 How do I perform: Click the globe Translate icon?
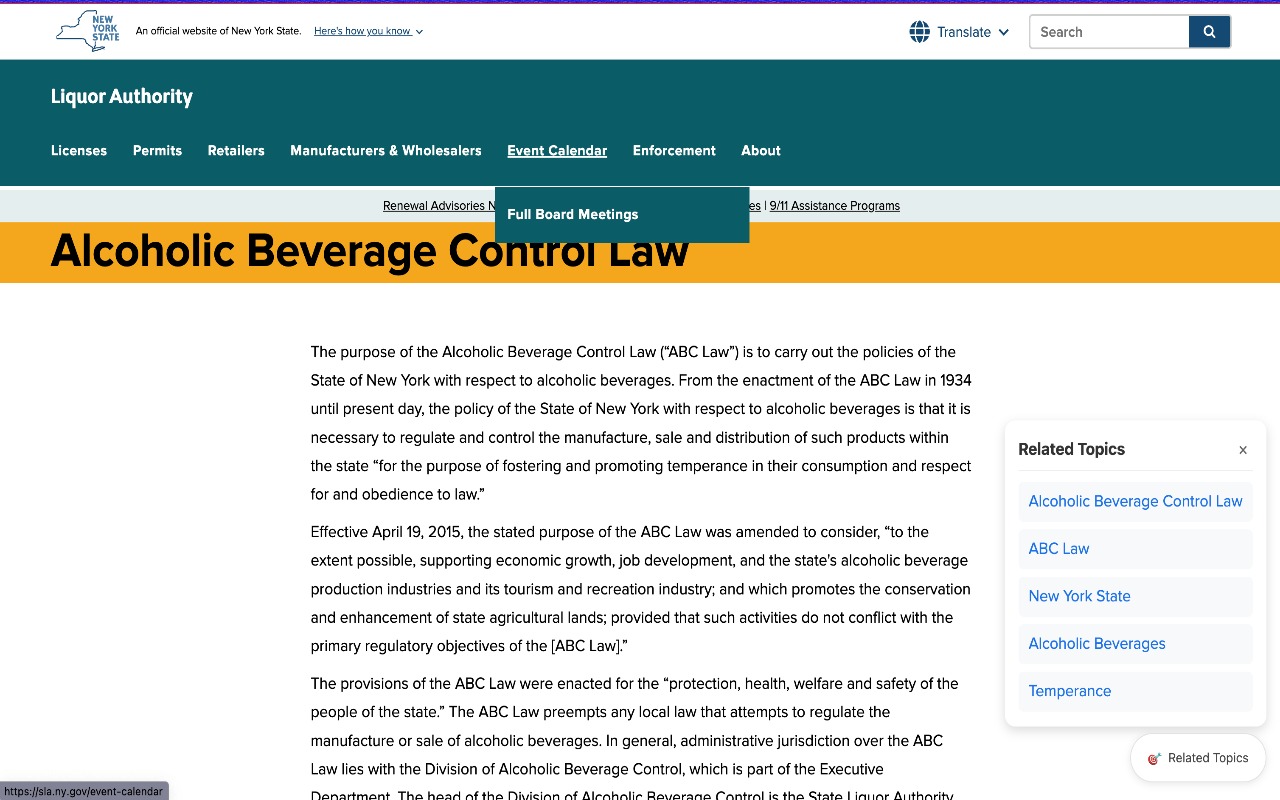(x=919, y=32)
